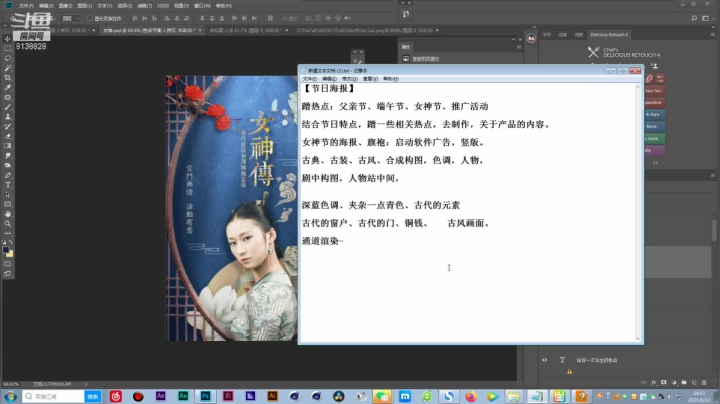This screenshot has width=720, height=404.
Task: Select the Clone Stamp tool
Action: pyautogui.click(x=7, y=117)
